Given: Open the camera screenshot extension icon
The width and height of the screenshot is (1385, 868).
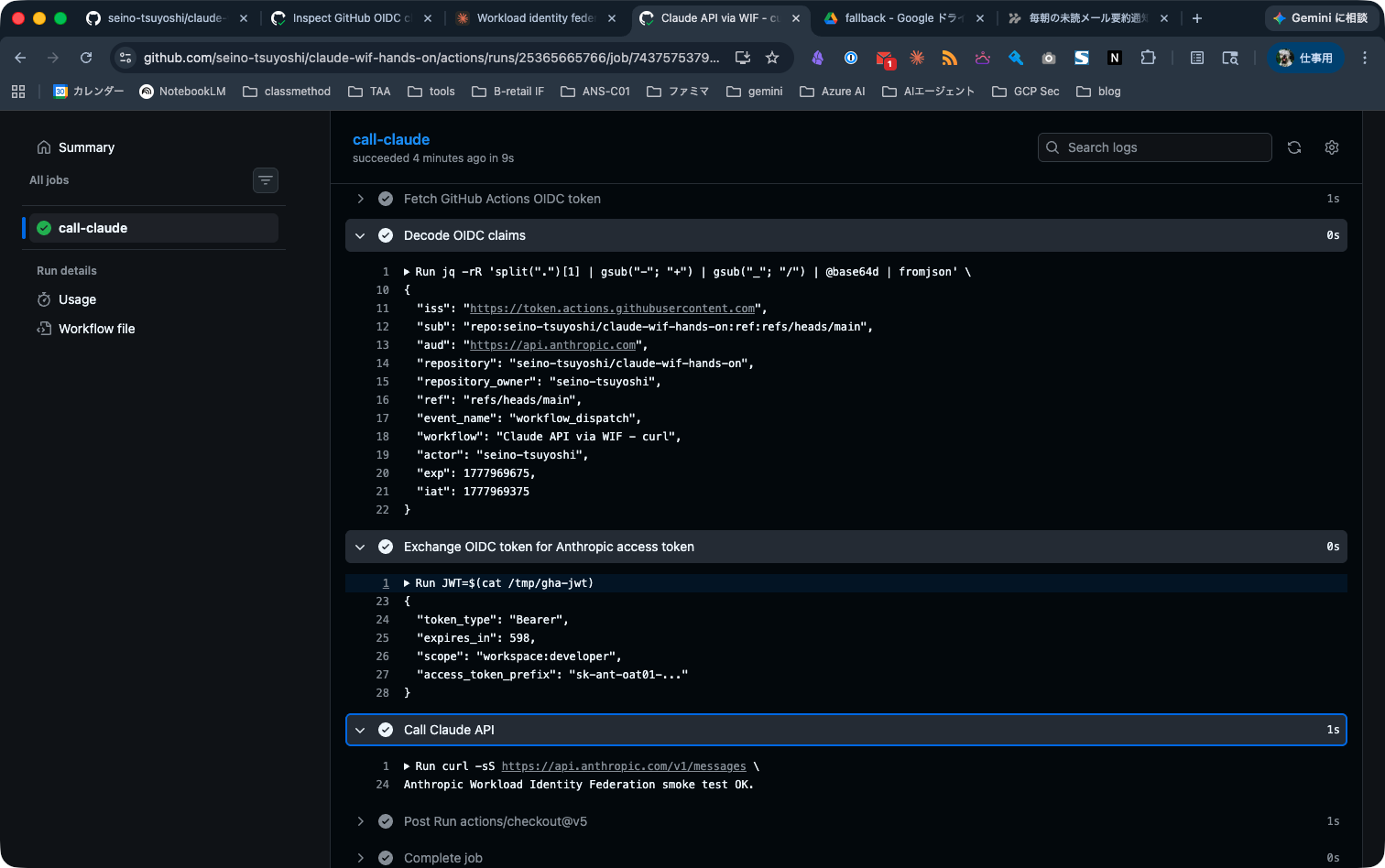Looking at the screenshot, I should [1049, 58].
